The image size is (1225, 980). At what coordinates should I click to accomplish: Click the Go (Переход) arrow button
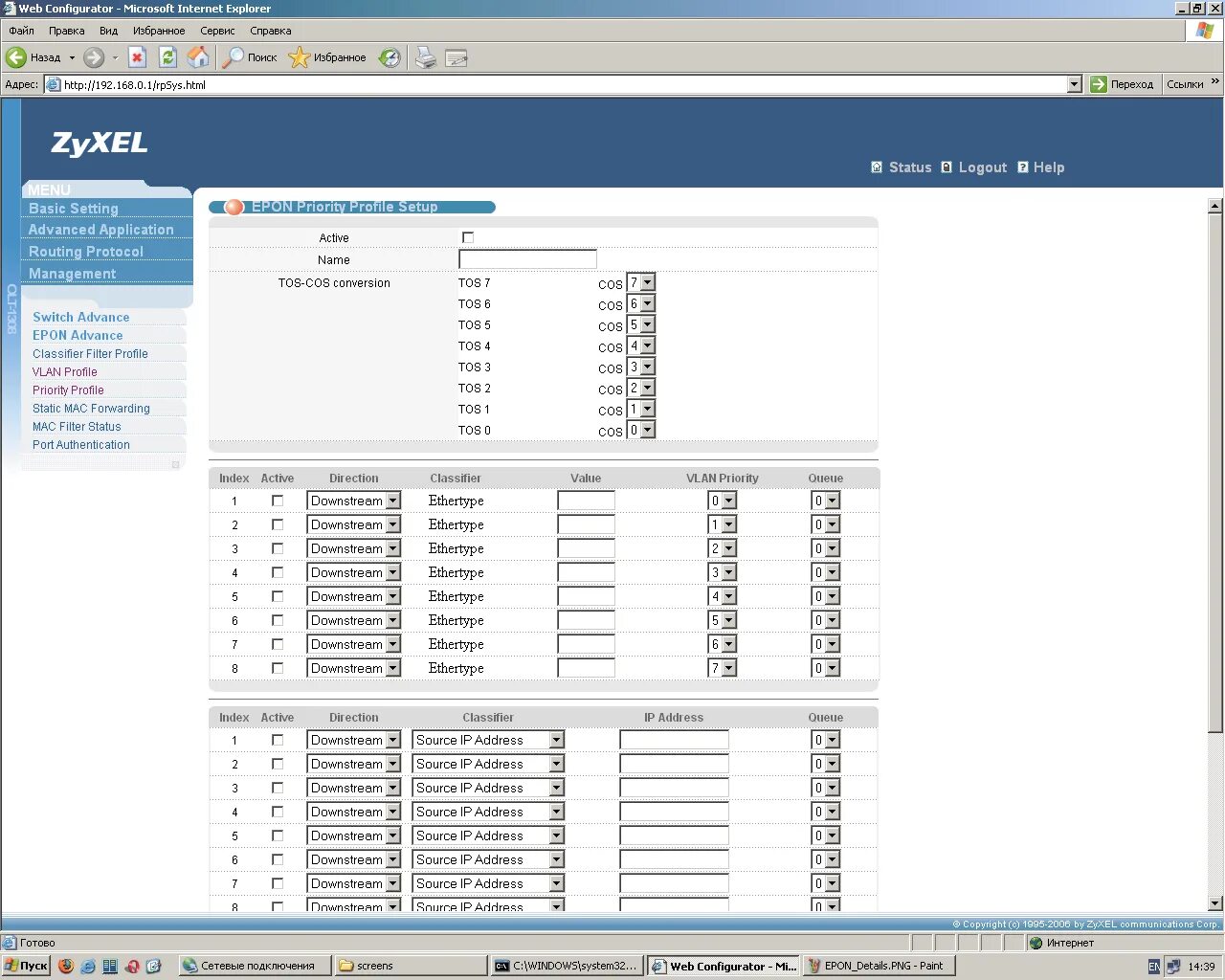pyautogui.click(x=1099, y=84)
